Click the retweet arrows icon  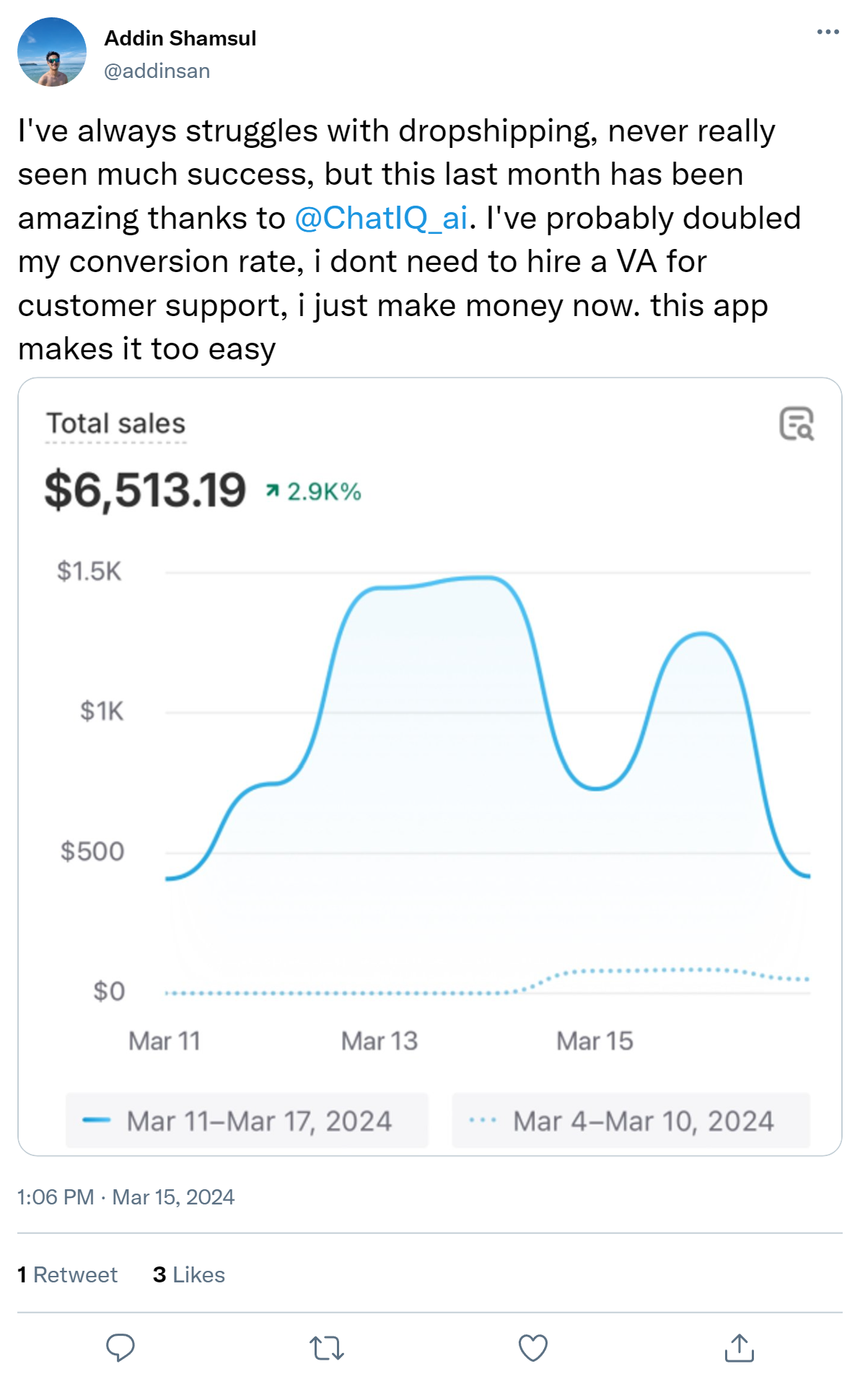pos(327,1347)
